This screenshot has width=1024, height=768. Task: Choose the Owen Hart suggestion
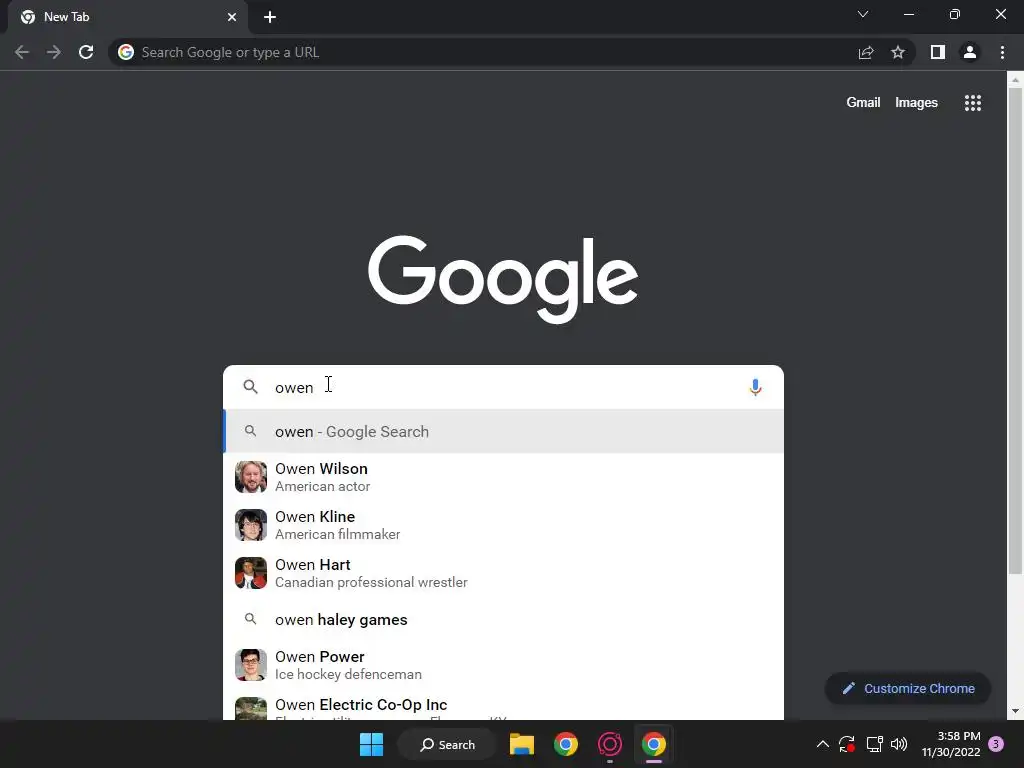click(x=504, y=573)
